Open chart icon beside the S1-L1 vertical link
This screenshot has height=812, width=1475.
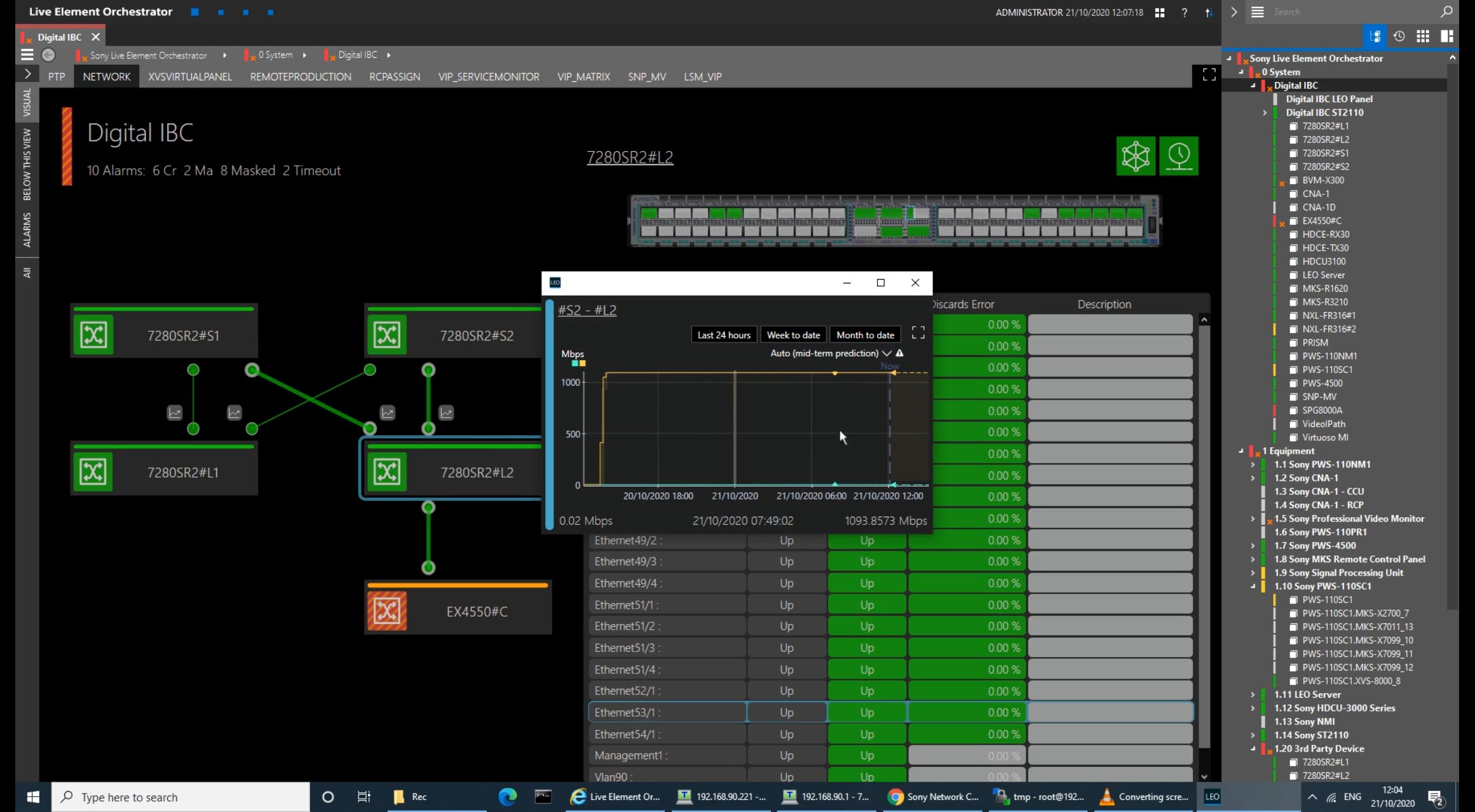click(175, 413)
